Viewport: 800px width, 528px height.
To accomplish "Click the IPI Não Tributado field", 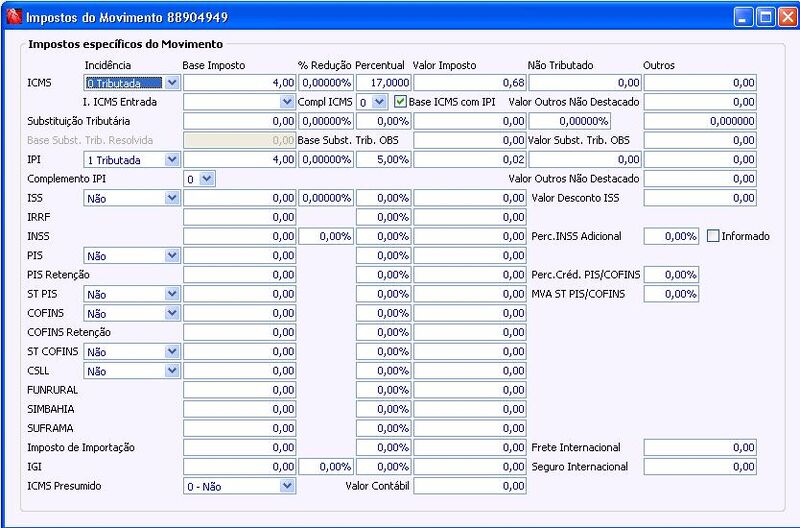I will coord(585,160).
